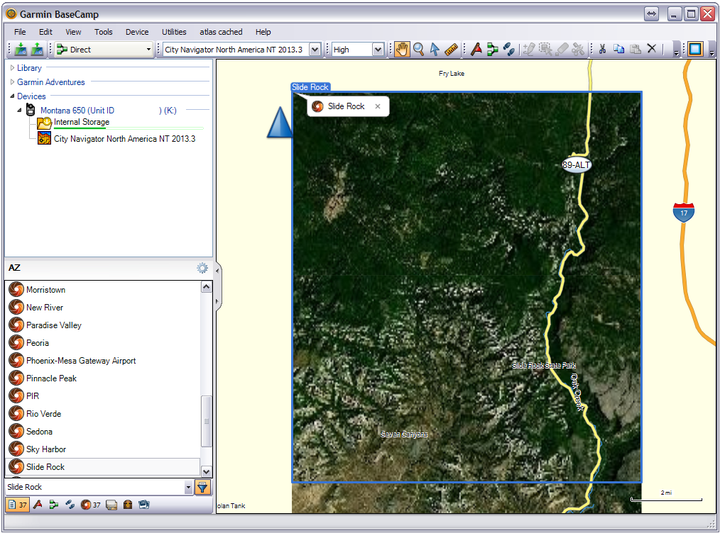The width and height of the screenshot is (720, 533).
Task: Select the New Route tool
Action: [x=492, y=49]
